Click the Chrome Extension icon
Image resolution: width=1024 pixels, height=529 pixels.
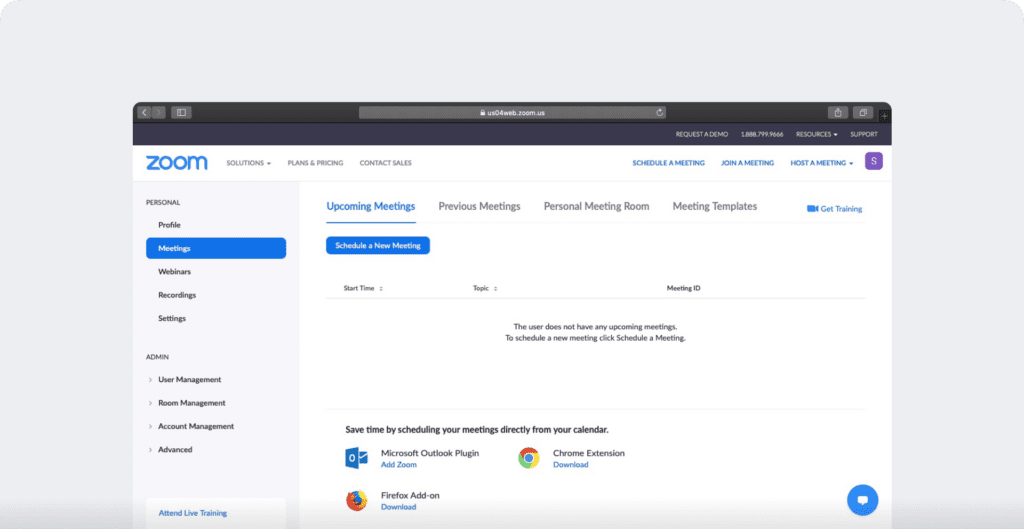[x=529, y=458]
